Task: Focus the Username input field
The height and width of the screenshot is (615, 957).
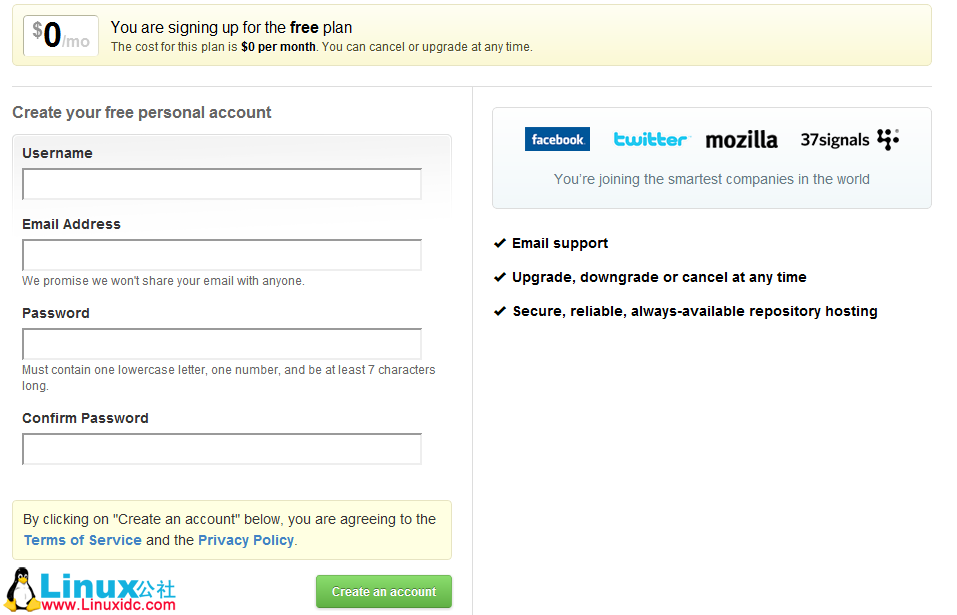Action: click(x=222, y=184)
